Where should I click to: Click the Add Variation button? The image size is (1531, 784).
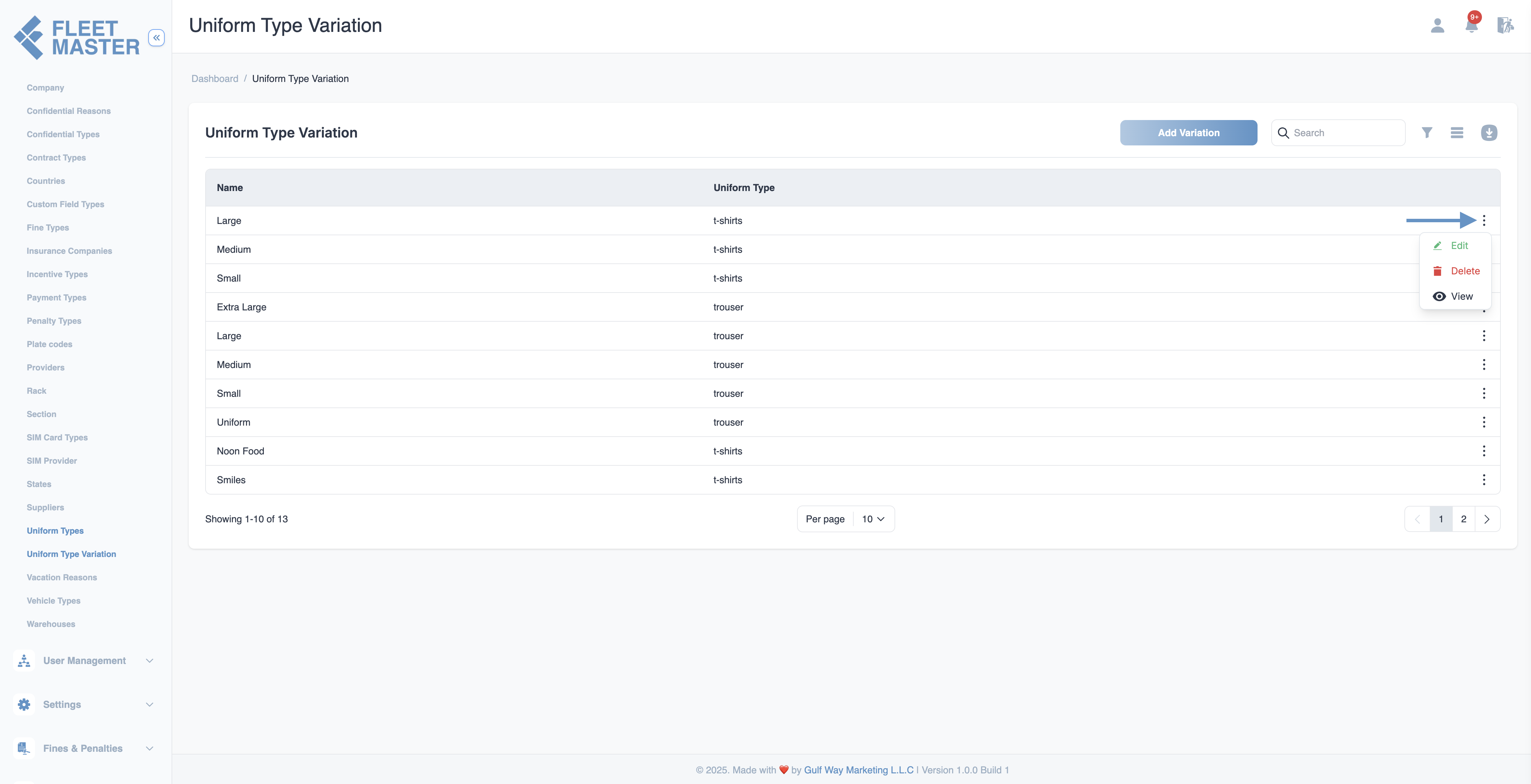coord(1189,132)
